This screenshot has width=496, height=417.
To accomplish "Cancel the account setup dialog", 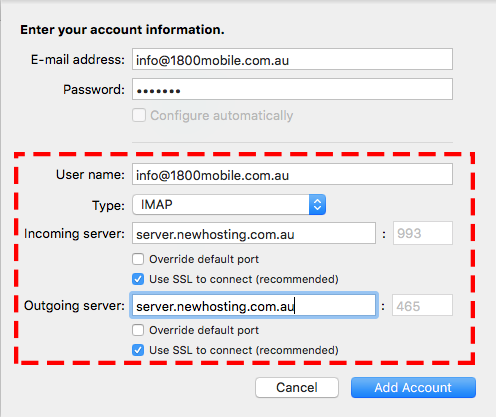I will (297, 387).
